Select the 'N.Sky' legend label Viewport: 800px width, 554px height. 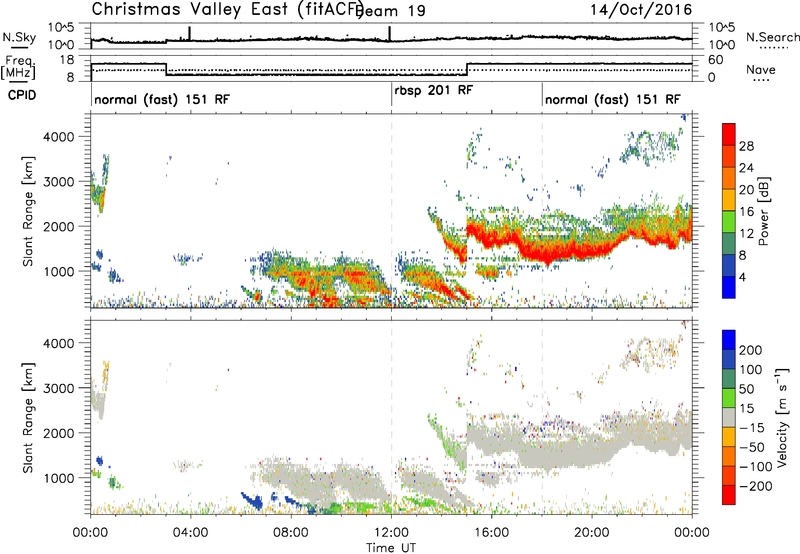pos(19,37)
